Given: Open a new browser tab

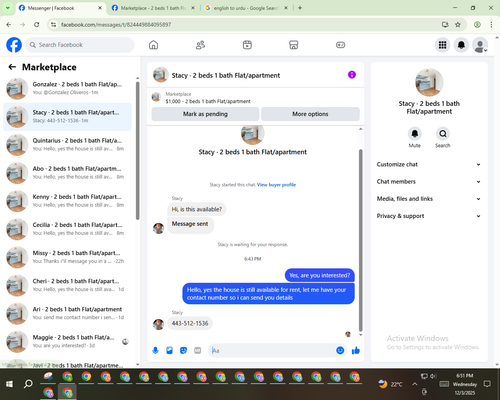Looking at the screenshot, I should click(300, 8).
